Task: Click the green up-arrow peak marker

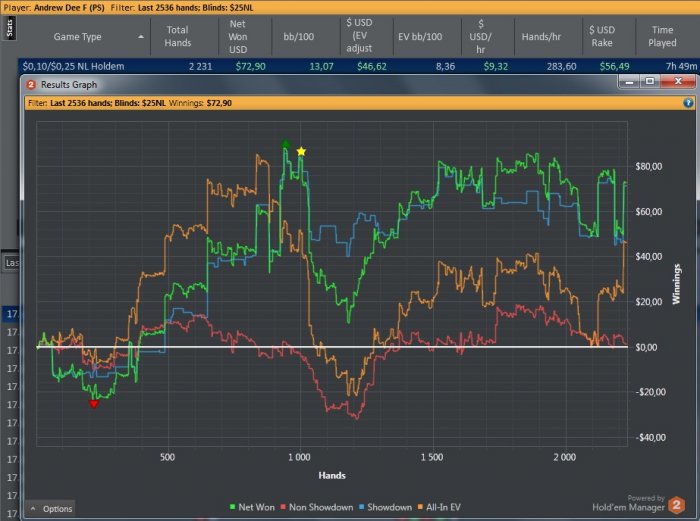Action: tap(287, 145)
